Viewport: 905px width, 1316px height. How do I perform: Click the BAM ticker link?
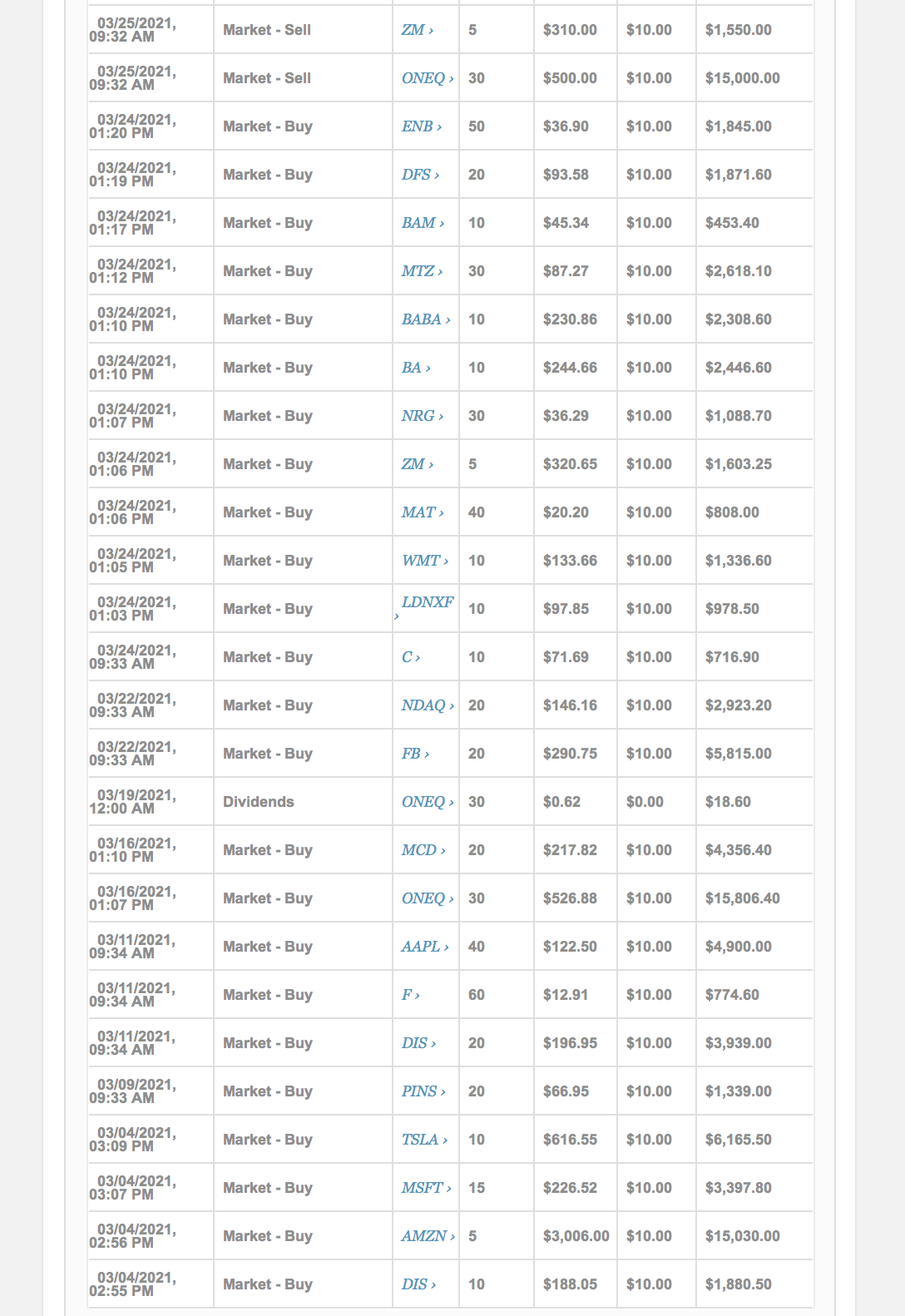pos(418,223)
